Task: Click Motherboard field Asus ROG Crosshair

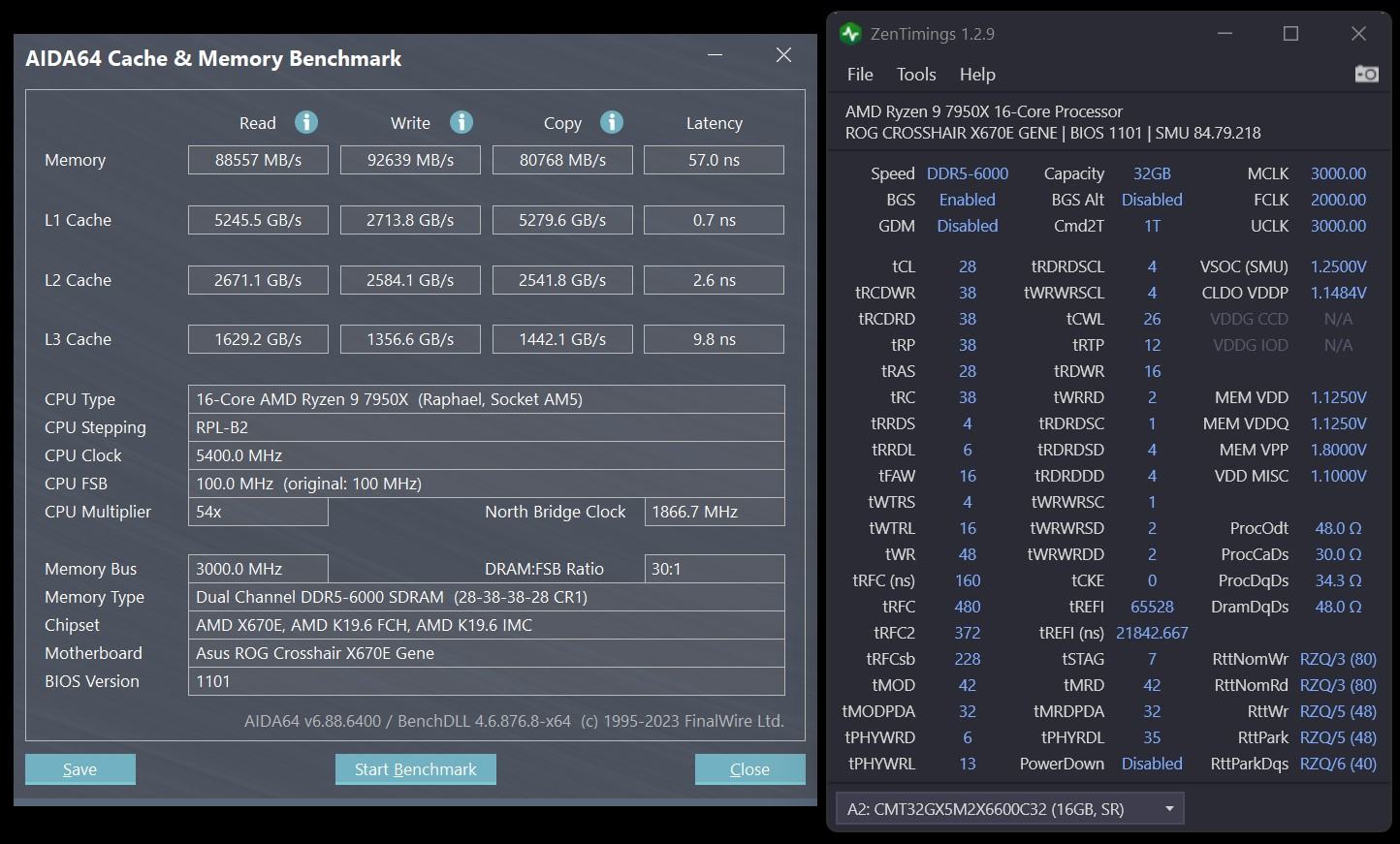Action: click(x=486, y=653)
